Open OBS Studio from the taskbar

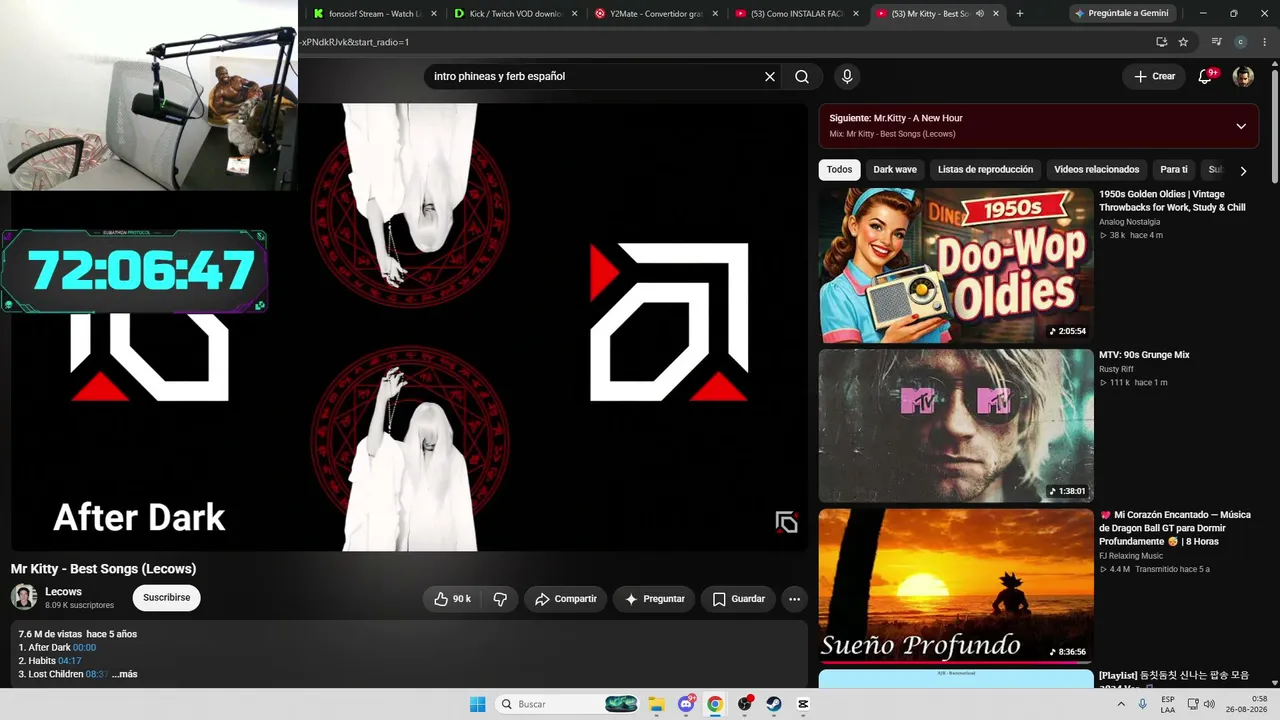tap(745, 704)
